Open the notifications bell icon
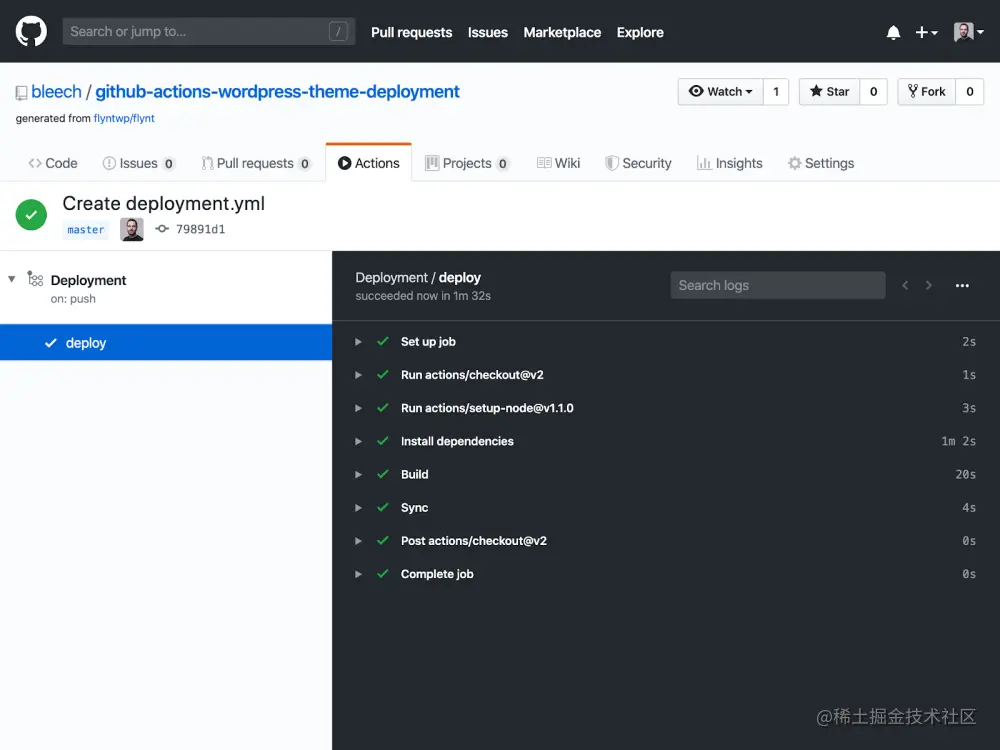1000x750 pixels. [893, 31]
